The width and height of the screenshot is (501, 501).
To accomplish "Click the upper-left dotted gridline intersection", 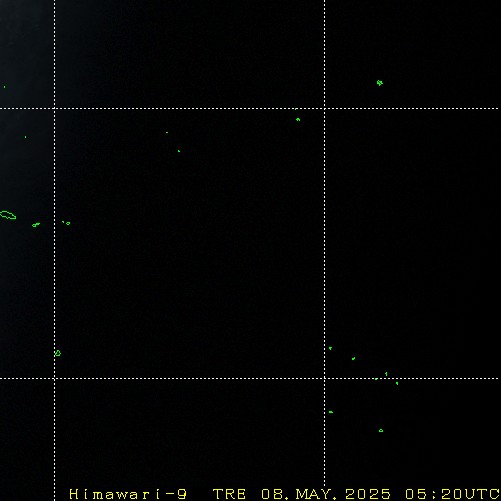I will [54, 108].
